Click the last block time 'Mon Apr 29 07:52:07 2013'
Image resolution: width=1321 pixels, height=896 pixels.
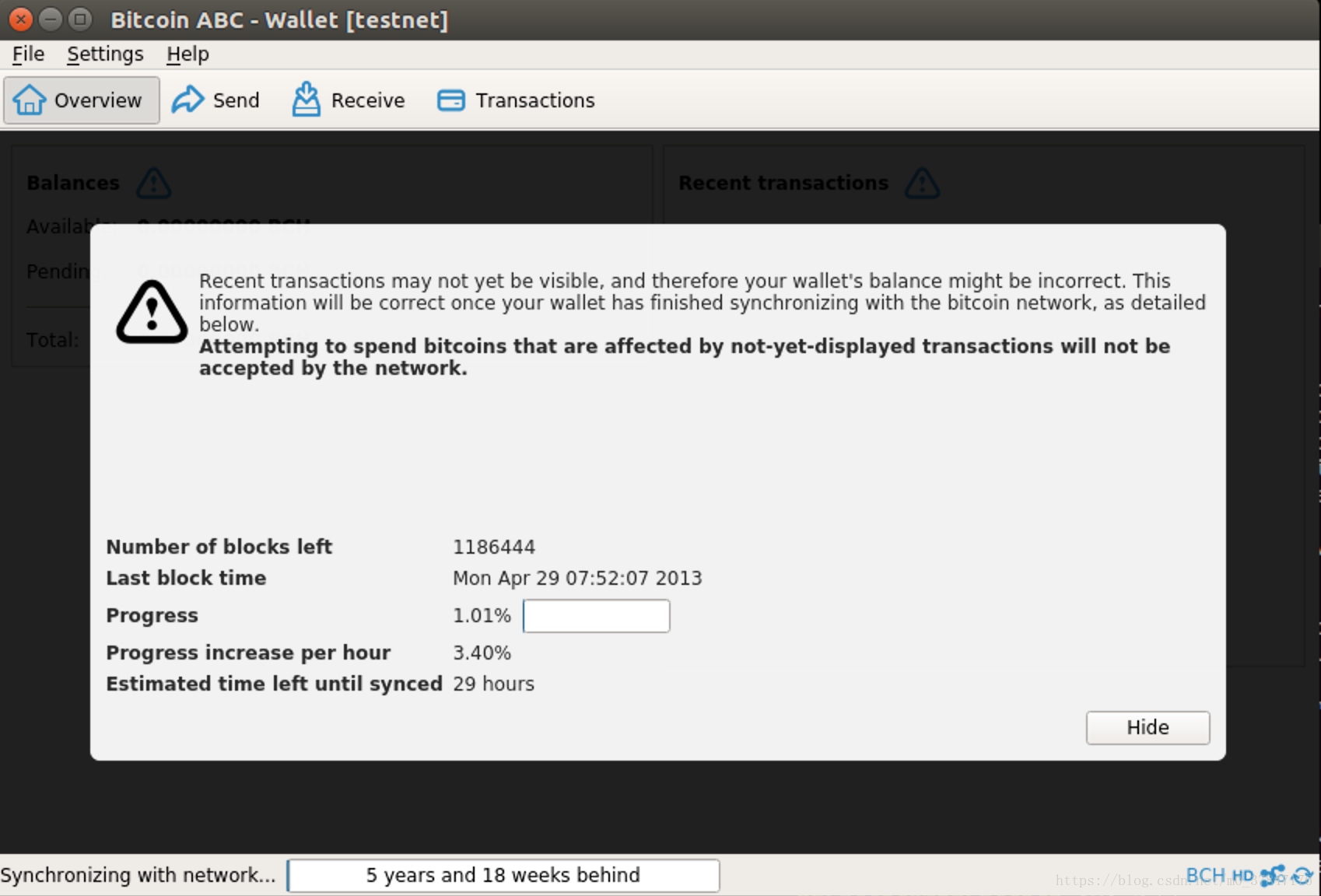pyautogui.click(x=577, y=579)
